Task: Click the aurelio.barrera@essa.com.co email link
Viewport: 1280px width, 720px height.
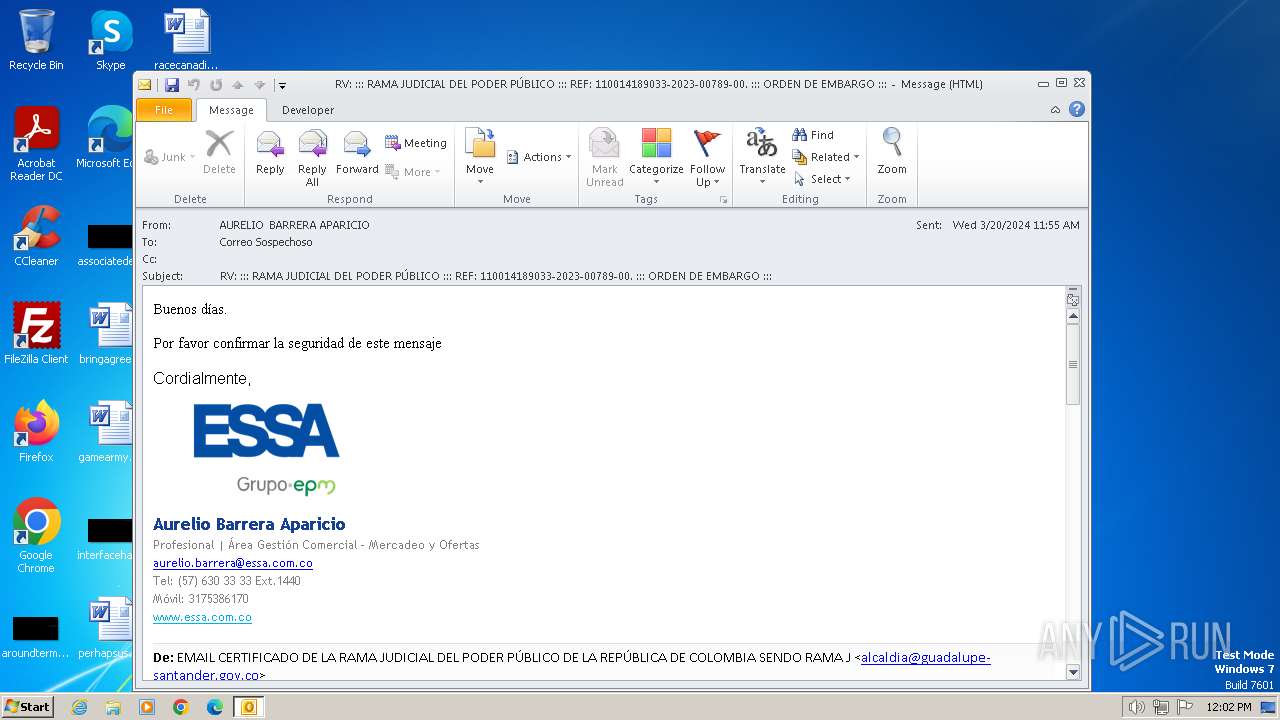Action: 233,563
